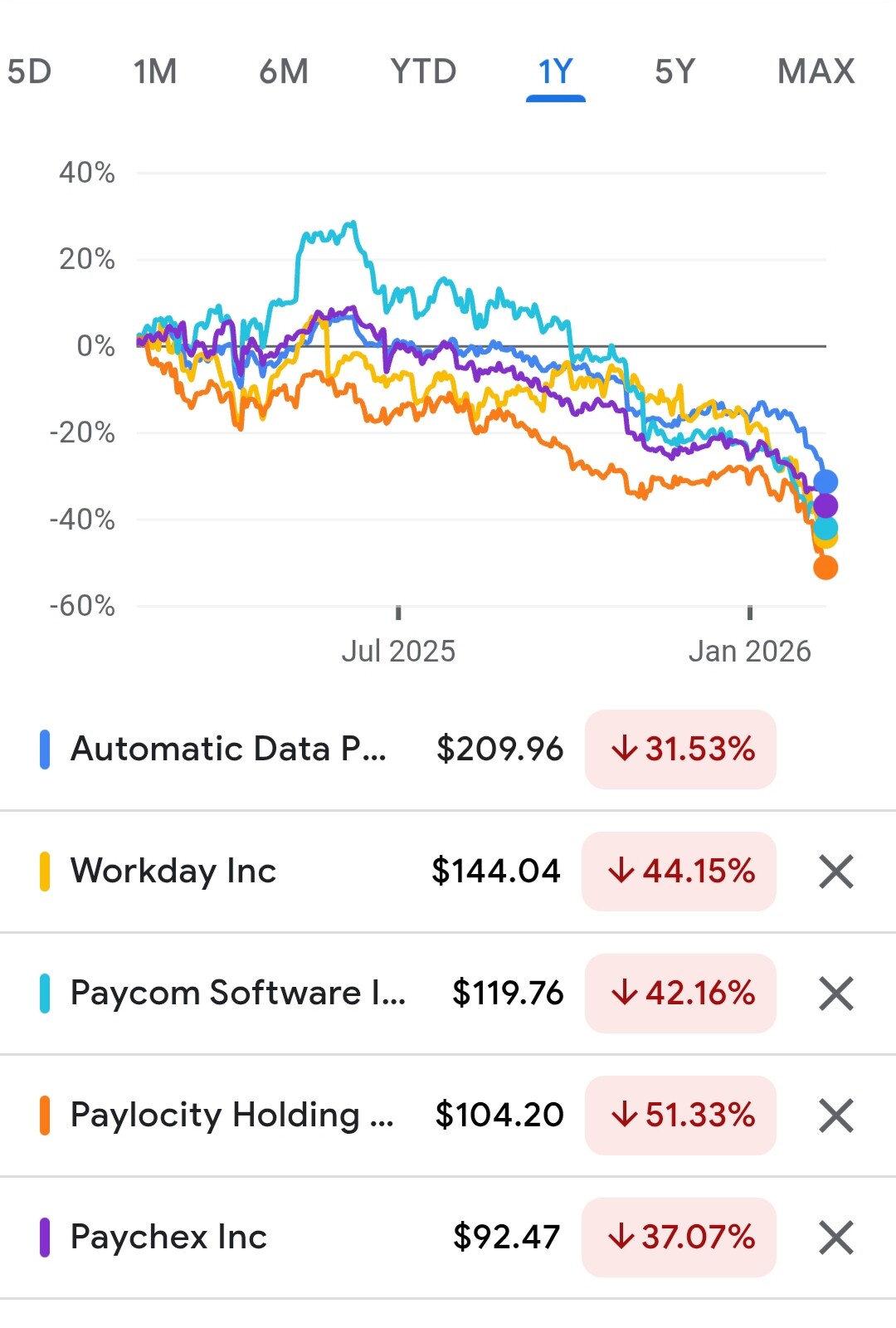Select the 5Y time range

pos(674,72)
